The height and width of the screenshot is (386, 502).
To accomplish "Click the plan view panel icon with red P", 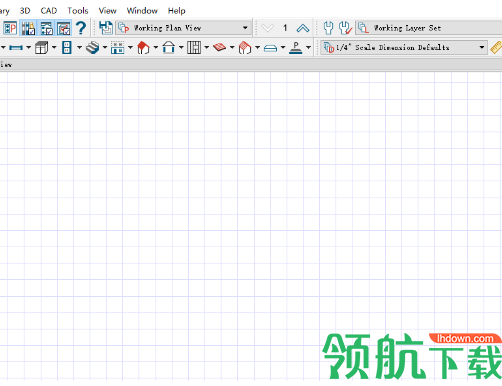I will pyautogui.click(x=10, y=28).
